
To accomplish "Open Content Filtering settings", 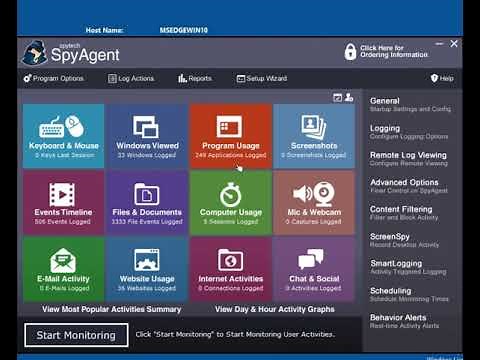I will click(404, 213).
